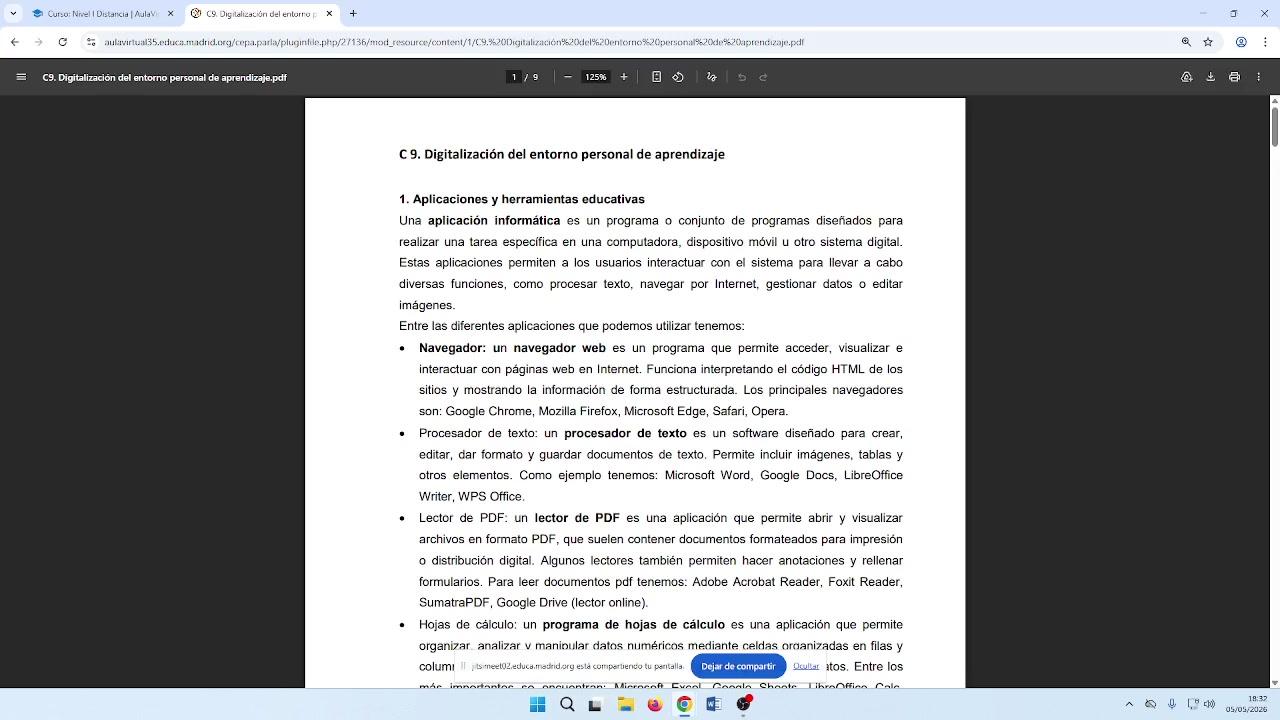1280x720 pixels.
Task: Redo the PDF annotation
Action: point(763,77)
